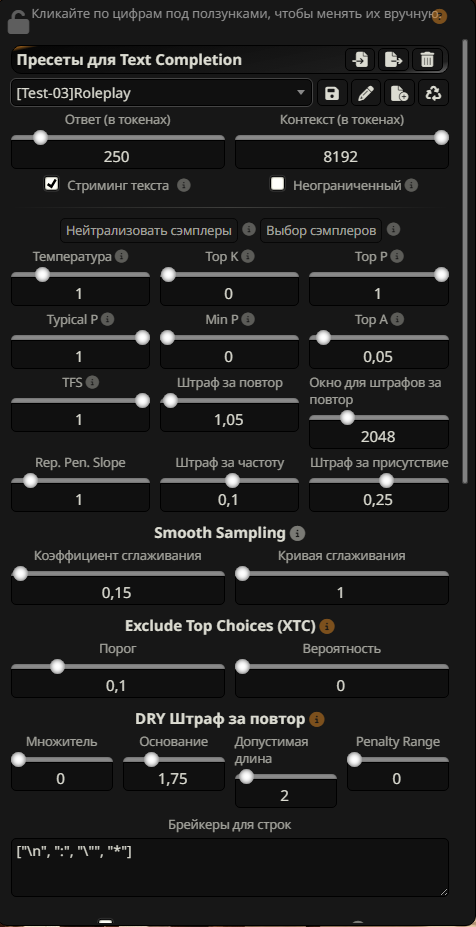This screenshot has height=927, width=476.
Task: Click the Выбор сэмплеров button
Action: tap(321, 231)
